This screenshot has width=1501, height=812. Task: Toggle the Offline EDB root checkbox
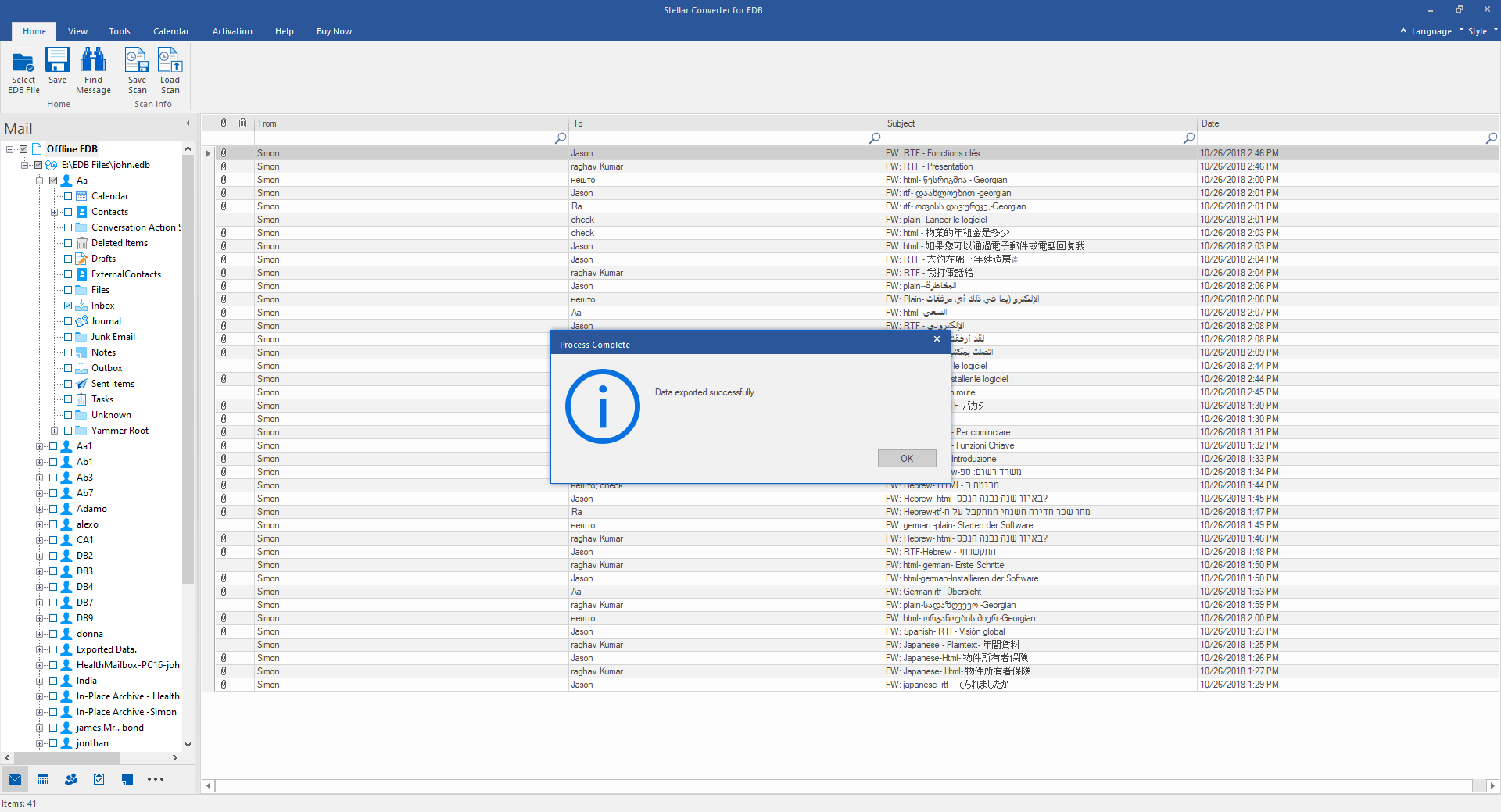click(x=23, y=149)
